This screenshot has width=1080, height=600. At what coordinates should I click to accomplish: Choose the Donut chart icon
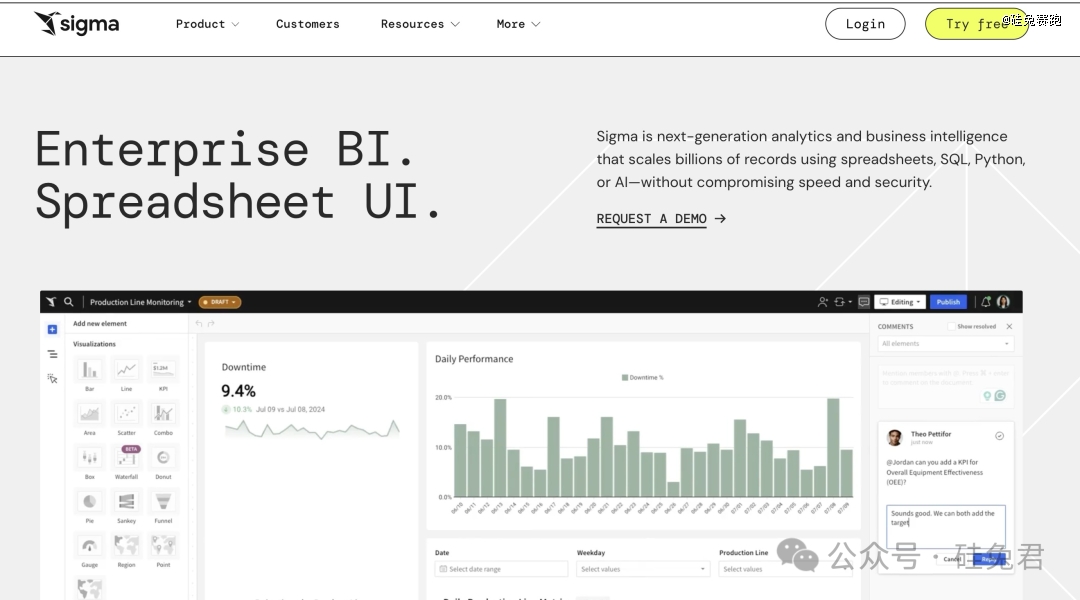click(163, 458)
